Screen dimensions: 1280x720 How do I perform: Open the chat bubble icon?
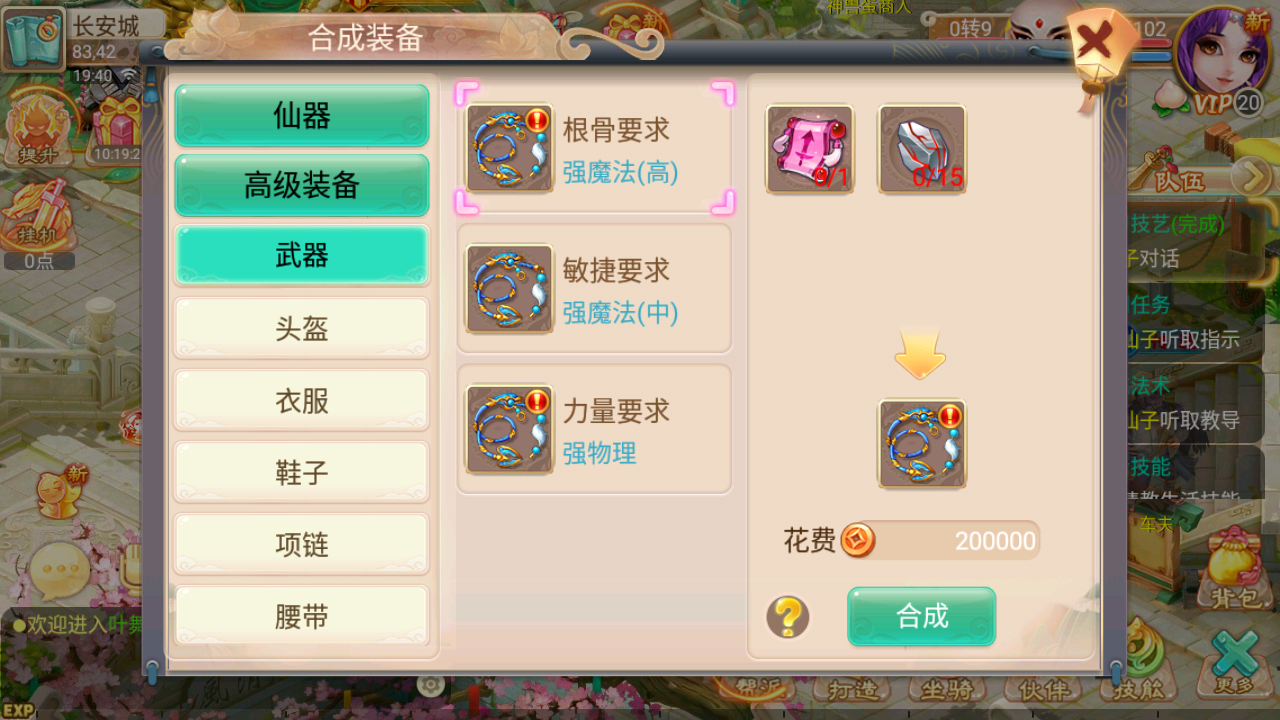[x=59, y=570]
